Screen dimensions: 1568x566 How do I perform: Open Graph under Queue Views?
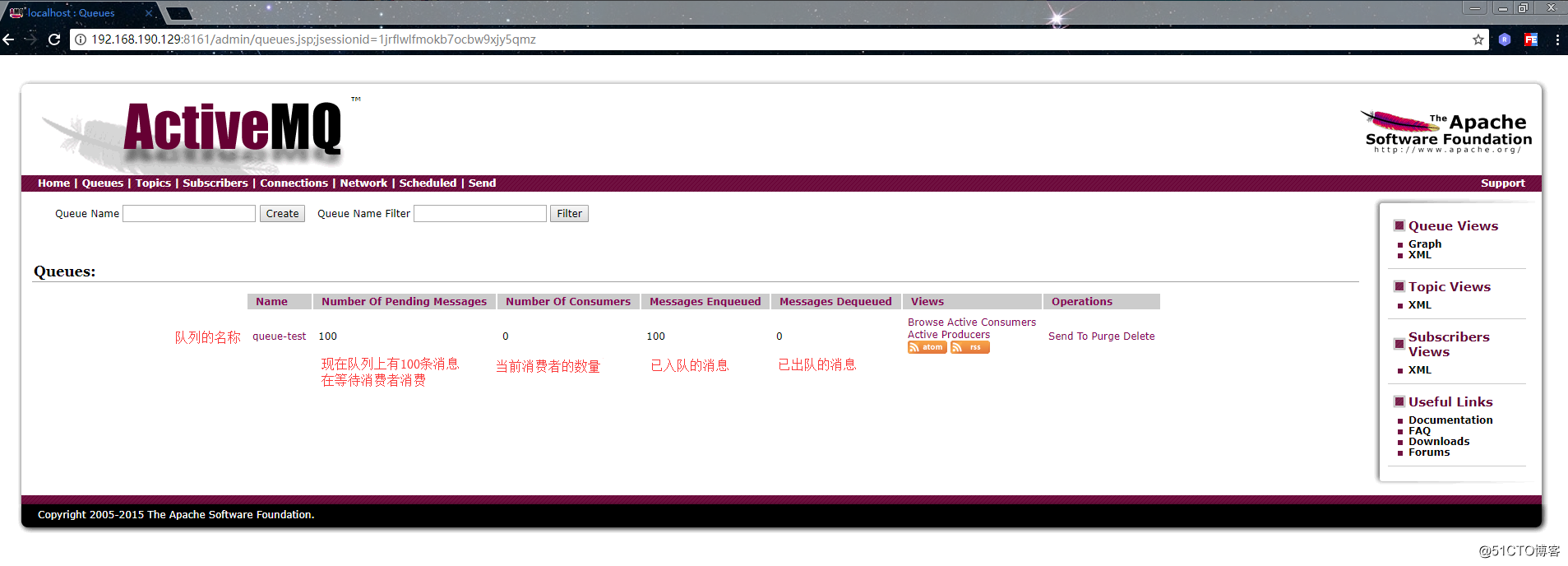(1424, 244)
